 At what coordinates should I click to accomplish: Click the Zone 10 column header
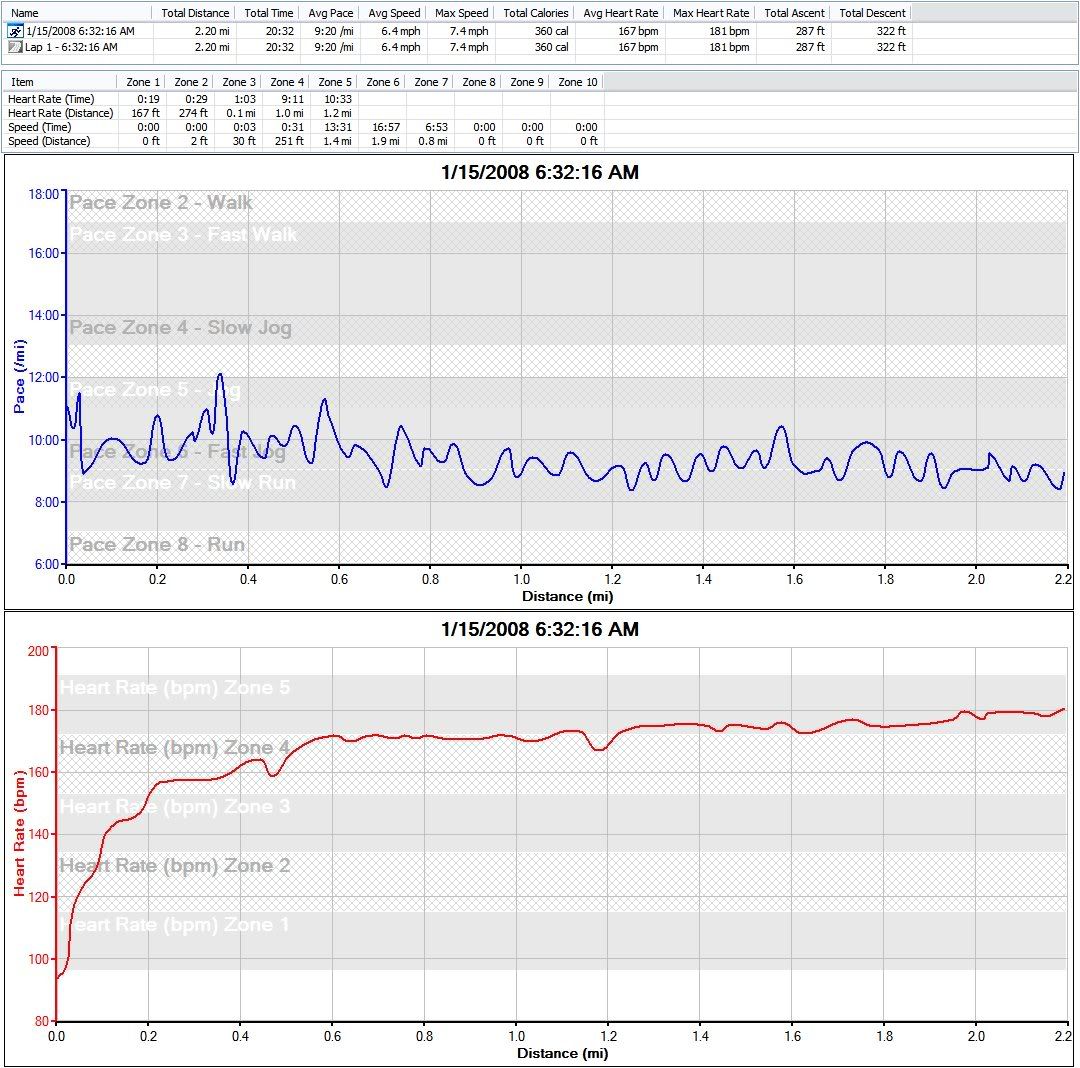577,82
